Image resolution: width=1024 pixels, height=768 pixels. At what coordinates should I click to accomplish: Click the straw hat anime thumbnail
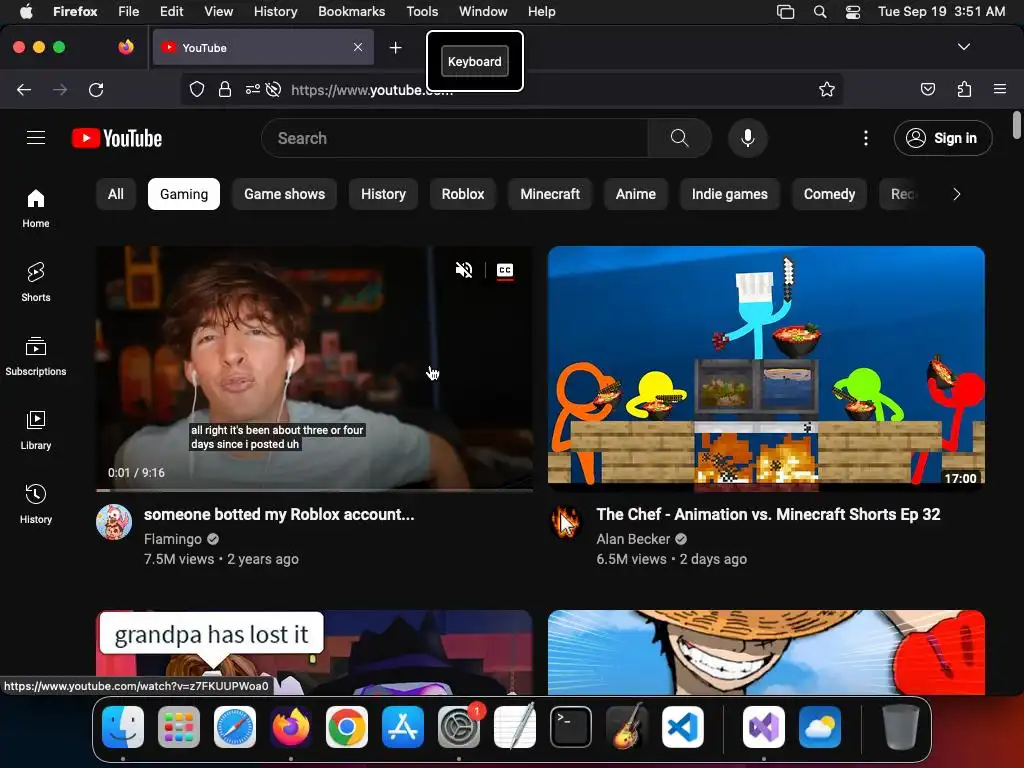(766, 652)
